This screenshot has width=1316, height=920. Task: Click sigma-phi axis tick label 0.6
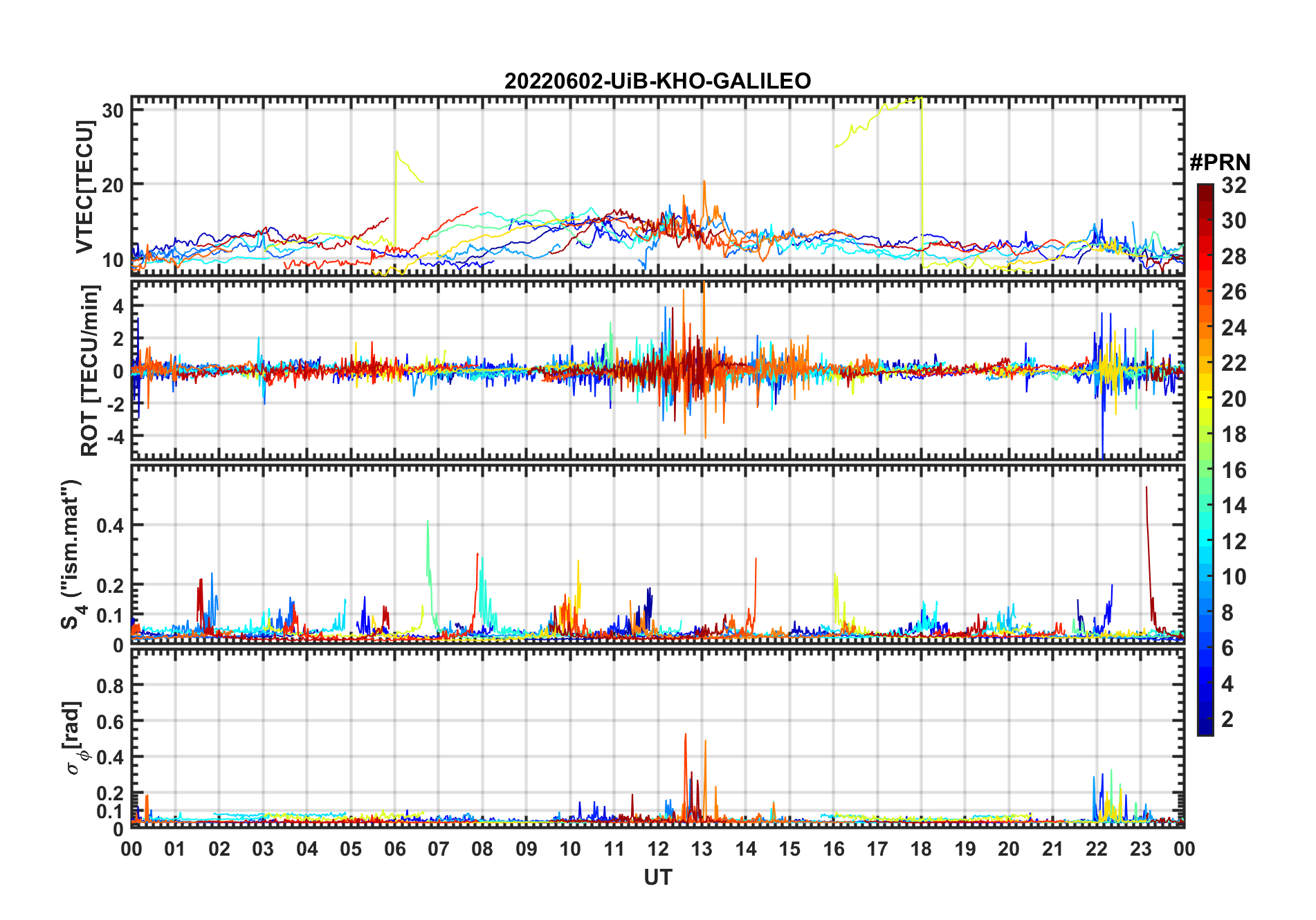coord(110,721)
